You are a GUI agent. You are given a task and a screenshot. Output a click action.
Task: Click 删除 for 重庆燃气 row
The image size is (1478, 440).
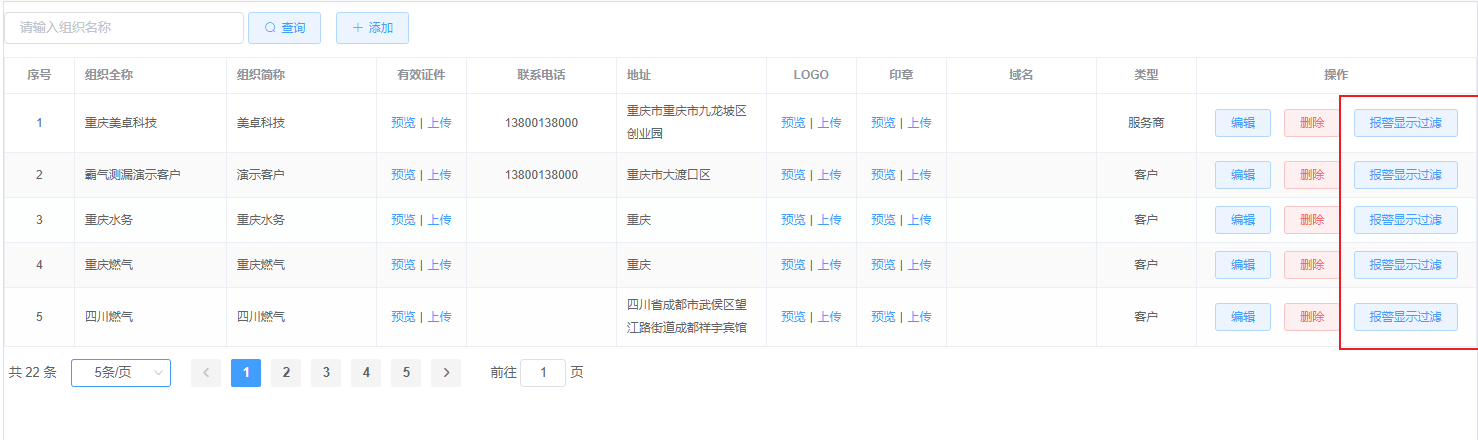1312,265
